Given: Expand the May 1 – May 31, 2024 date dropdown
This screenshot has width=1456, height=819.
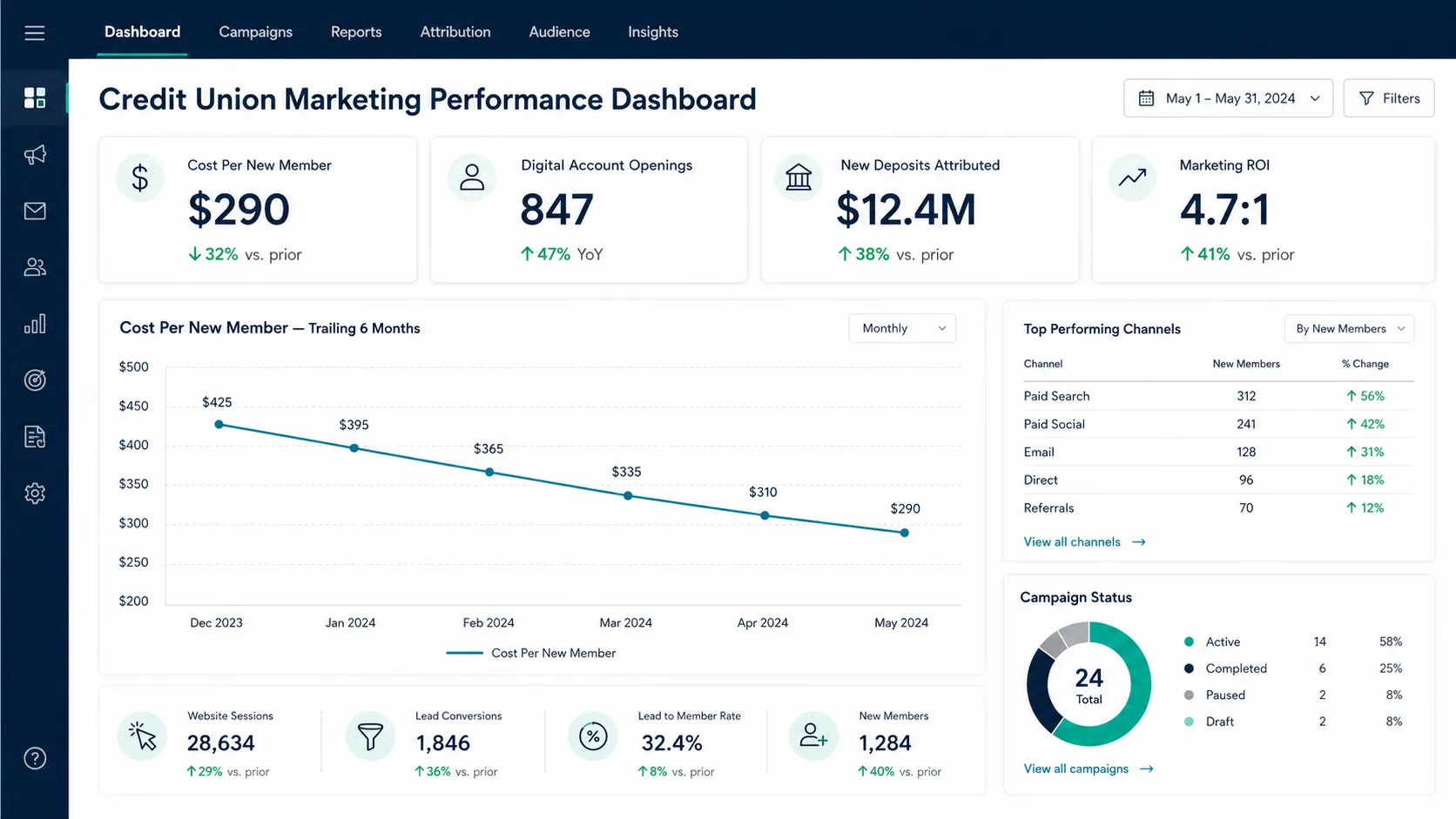Looking at the screenshot, I should click(x=1228, y=98).
